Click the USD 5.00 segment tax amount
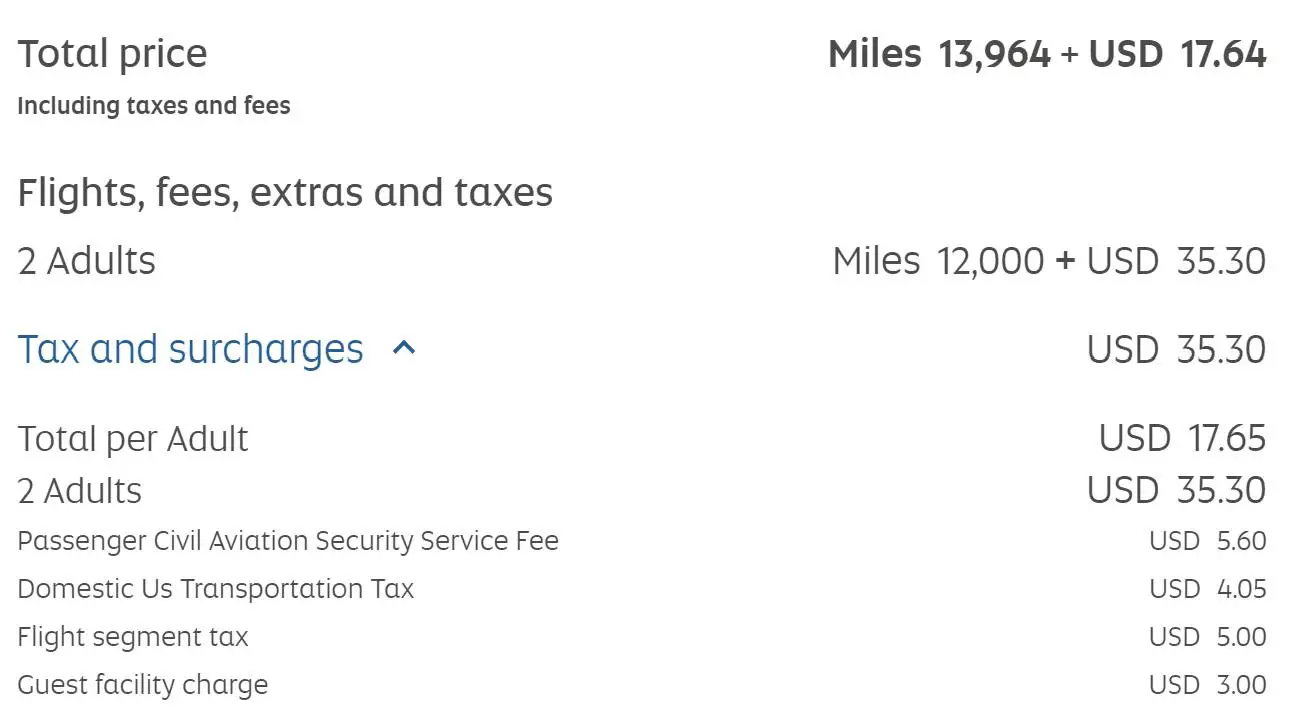Image resolution: width=1298 pixels, height=714 pixels. tap(1208, 637)
